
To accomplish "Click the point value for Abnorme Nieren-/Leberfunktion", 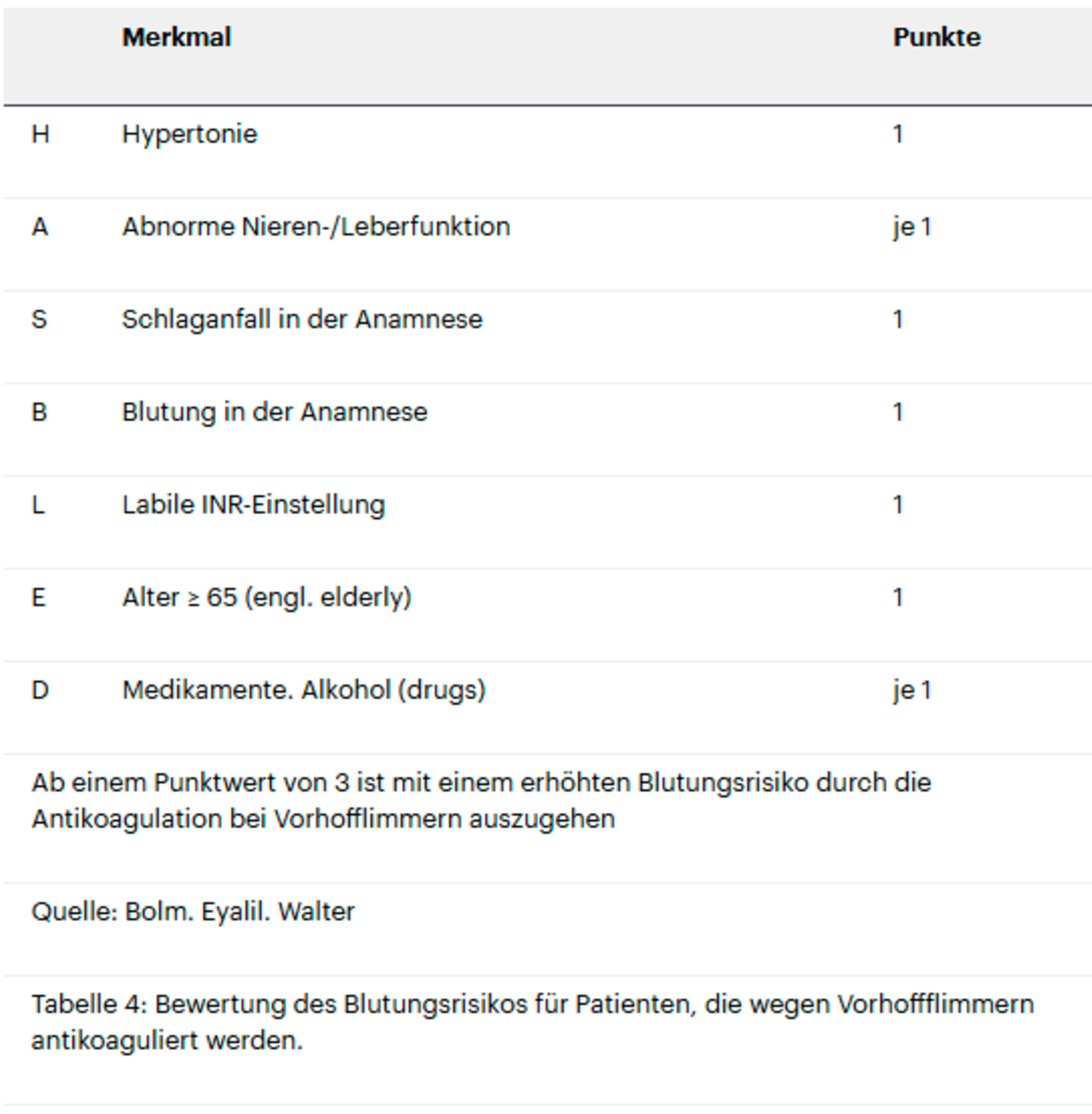I will click(912, 227).
